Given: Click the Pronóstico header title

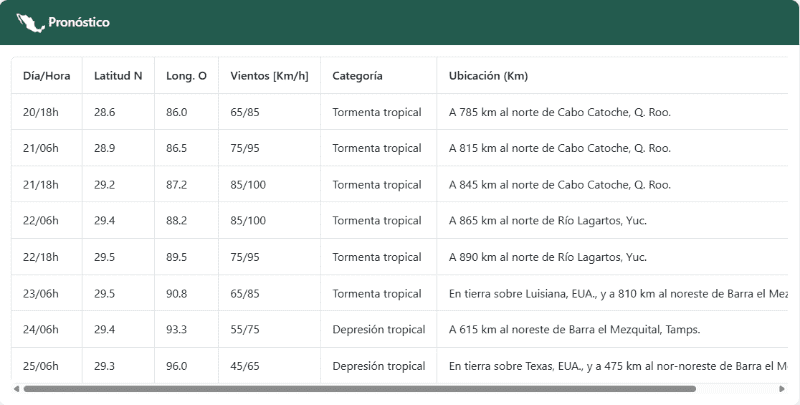Looking at the screenshot, I should click(79, 22).
